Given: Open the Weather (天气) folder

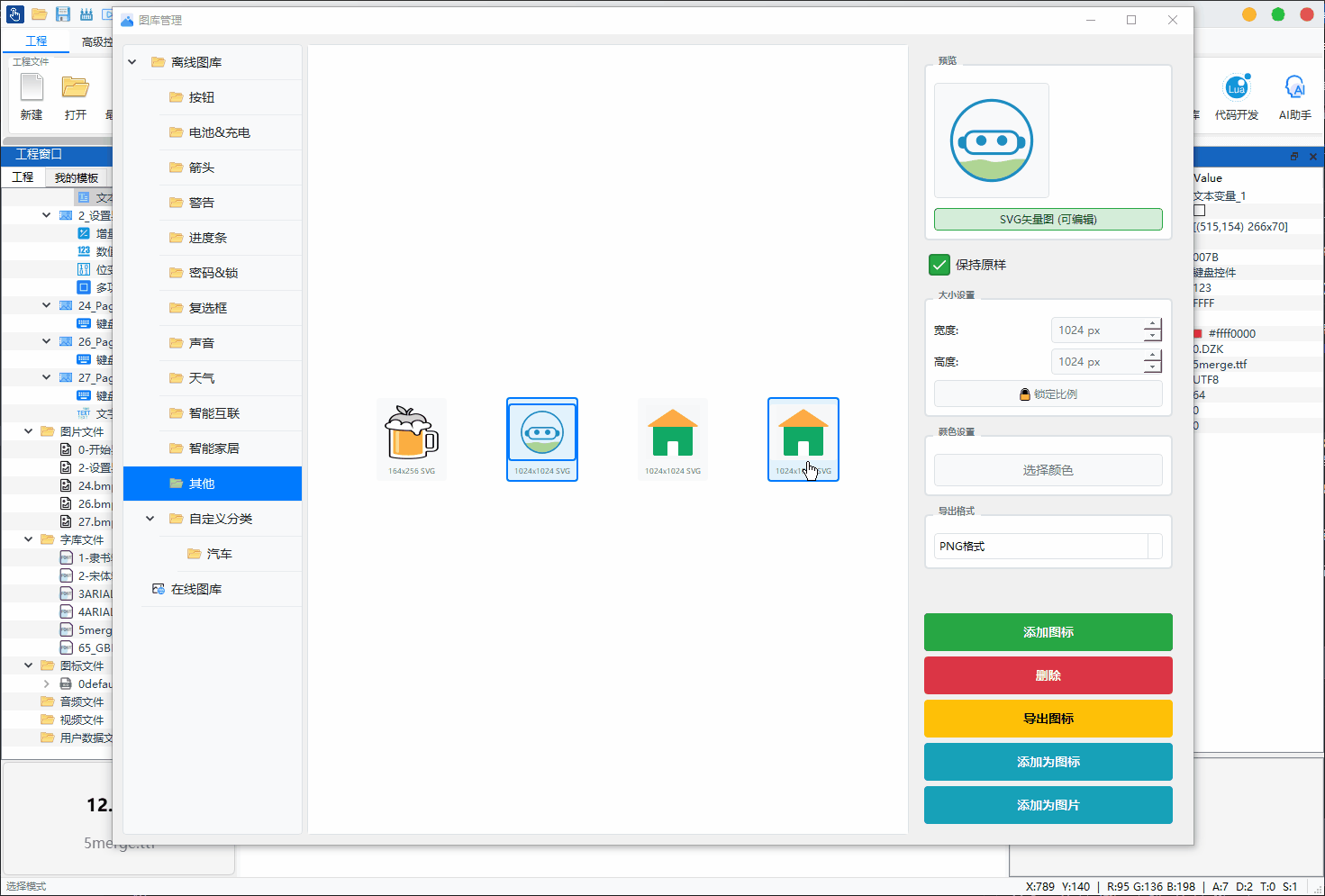Looking at the screenshot, I should point(230,378).
